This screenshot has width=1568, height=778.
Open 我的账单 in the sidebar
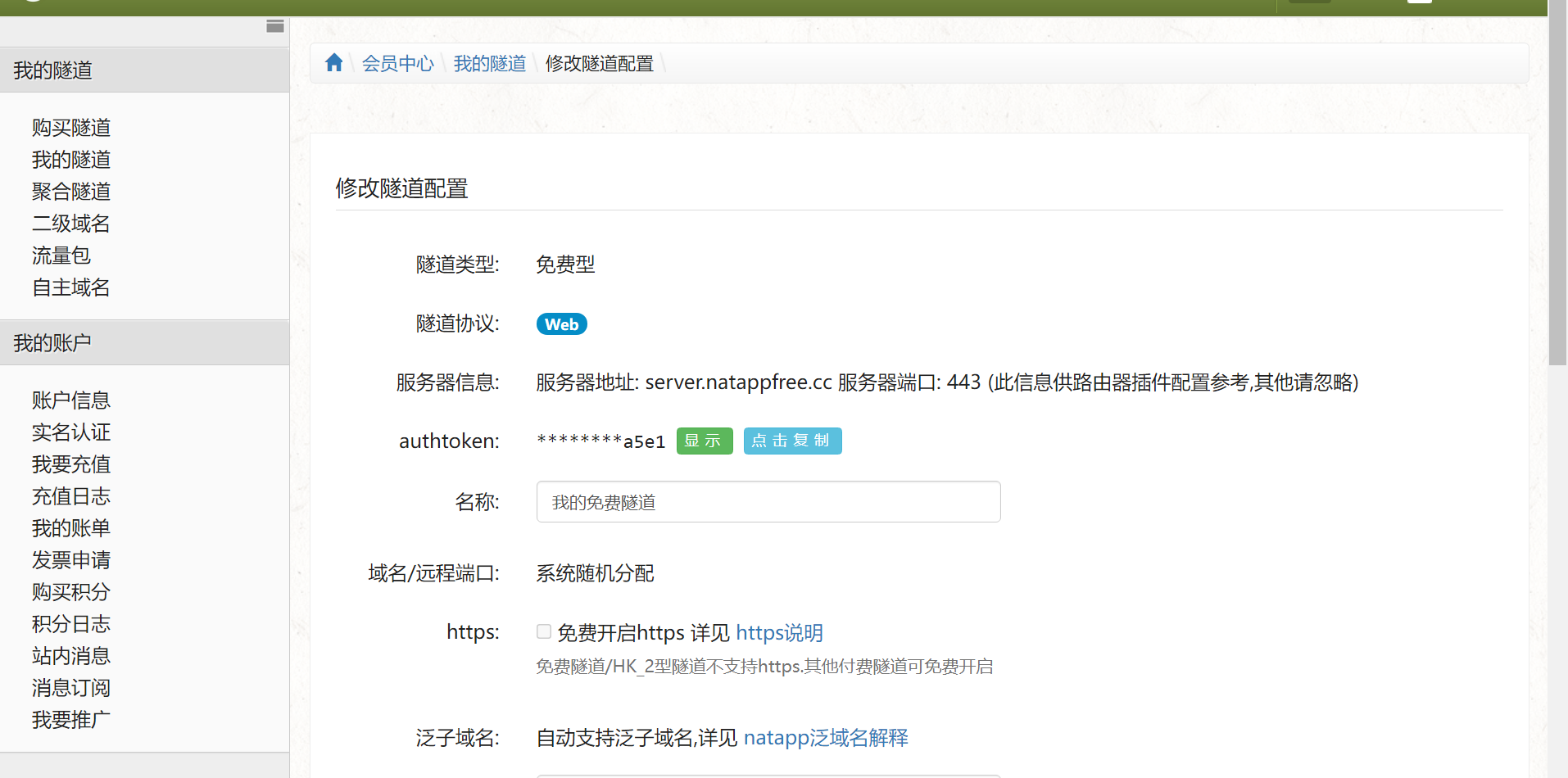[71, 528]
